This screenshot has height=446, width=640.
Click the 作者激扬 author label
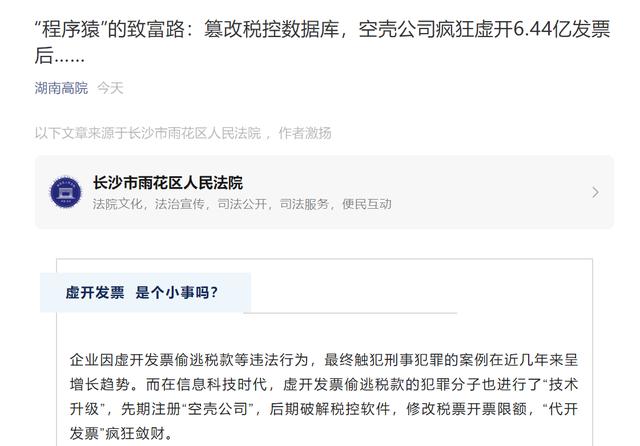click(x=305, y=133)
